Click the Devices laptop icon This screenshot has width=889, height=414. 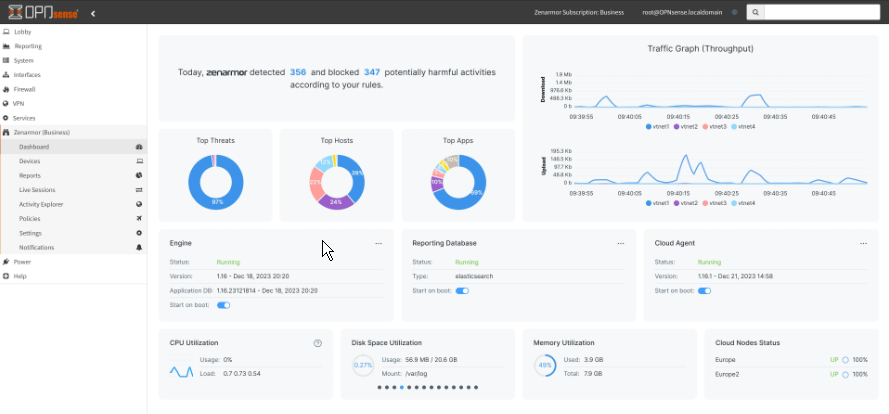(x=139, y=161)
